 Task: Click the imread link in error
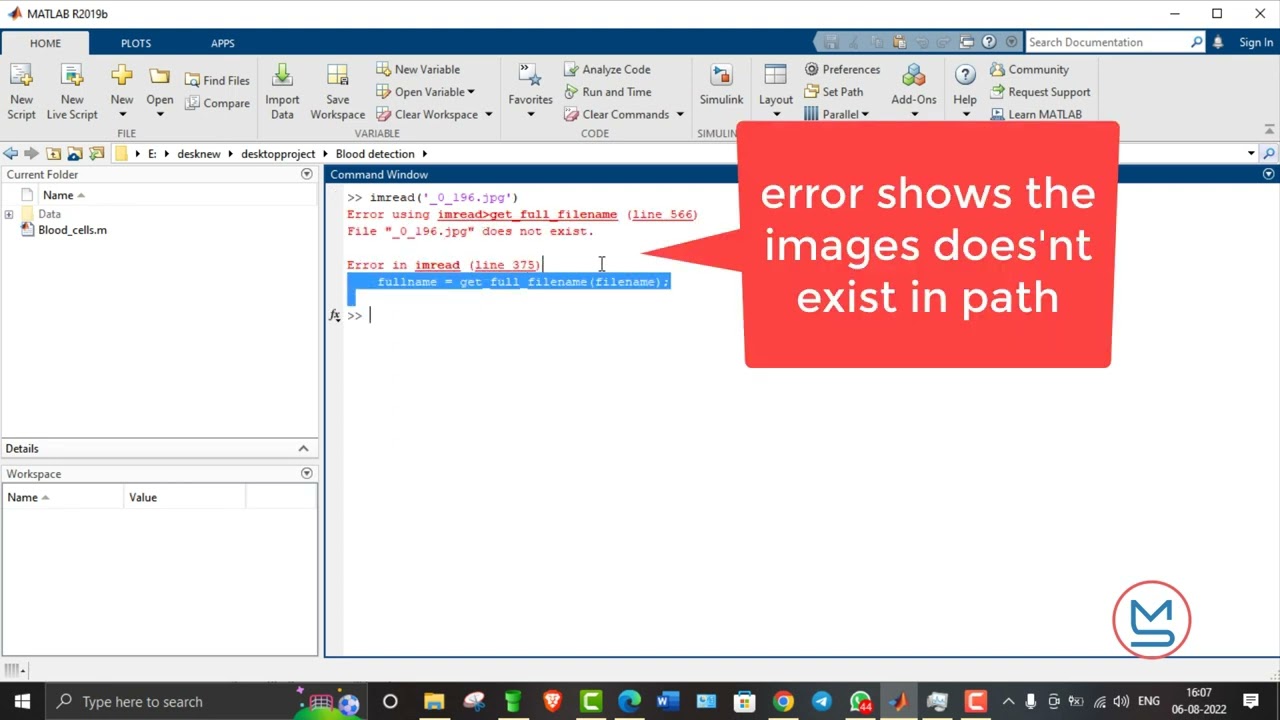coord(437,265)
